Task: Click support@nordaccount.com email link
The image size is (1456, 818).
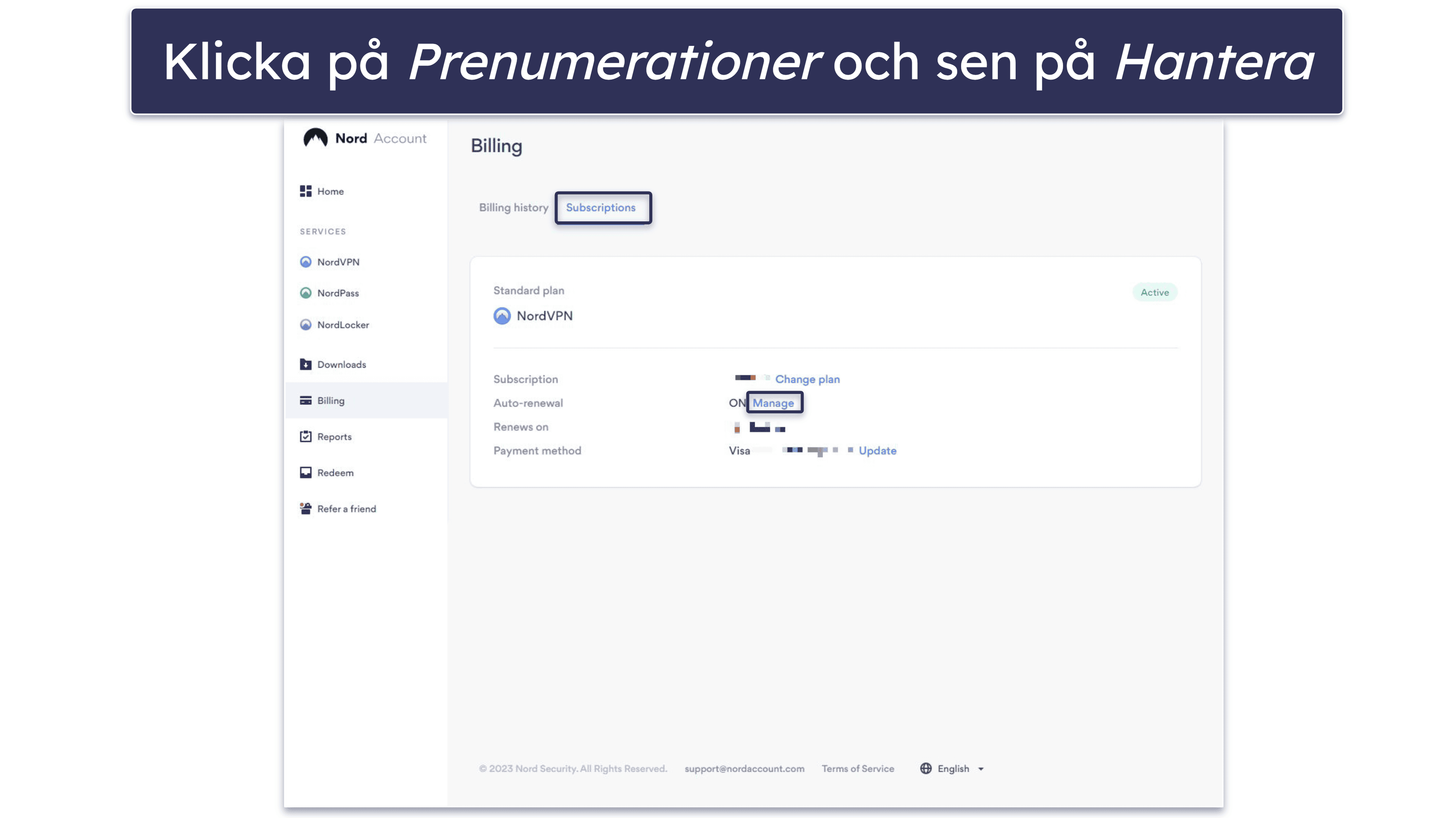Action: [744, 768]
